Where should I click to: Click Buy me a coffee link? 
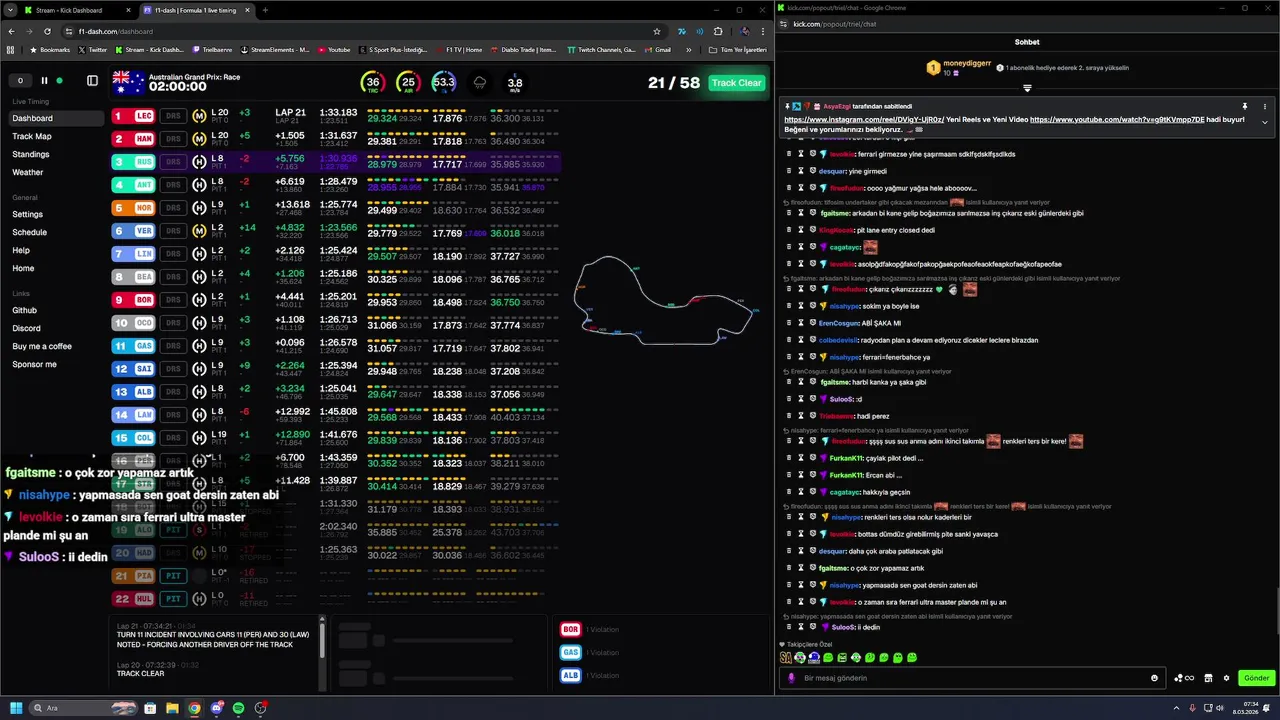pos(42,346)
